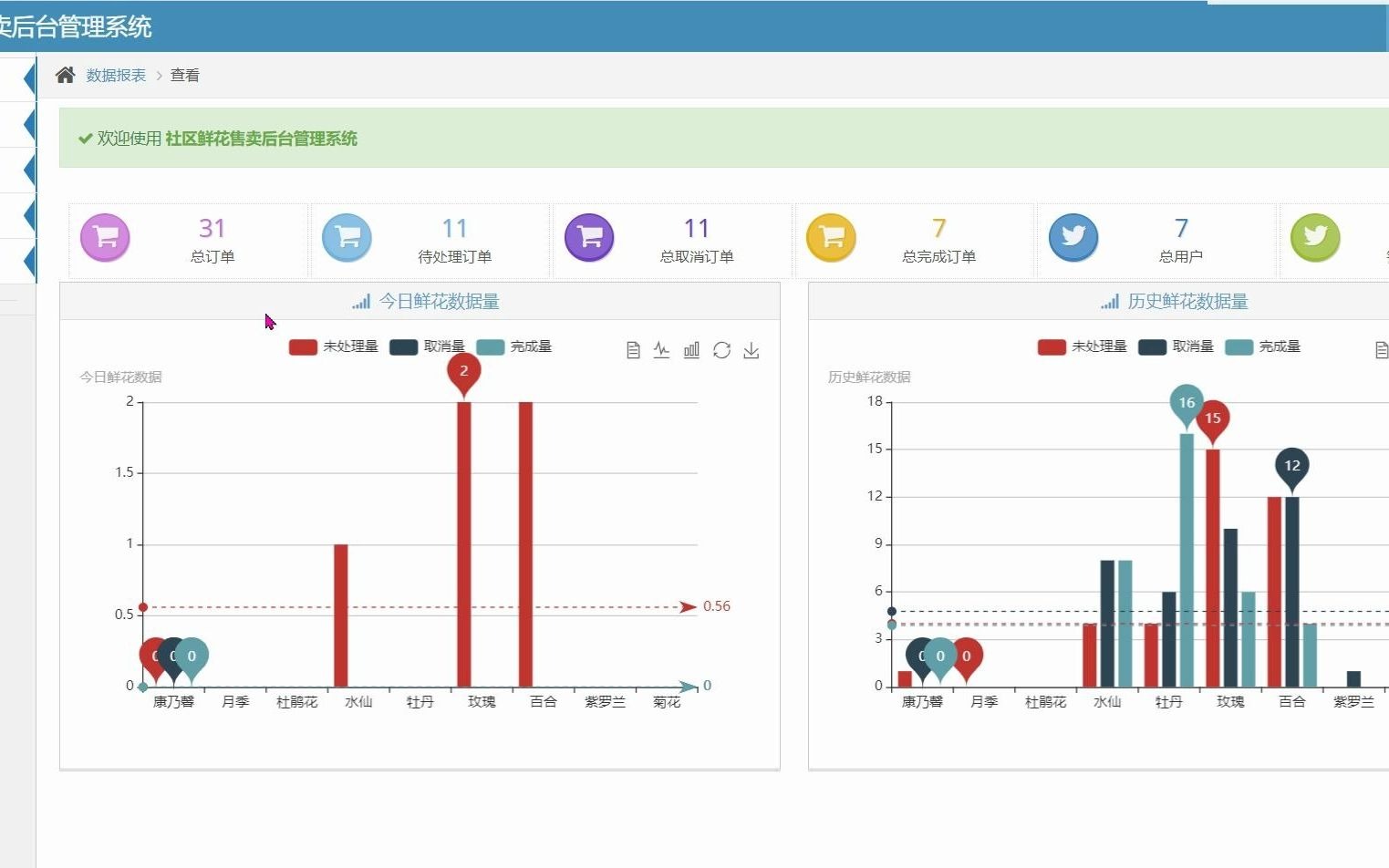Click the red pin marker labeled 15
The height and width of the screenshot is (868, 1389).
tap(1213, 419)
